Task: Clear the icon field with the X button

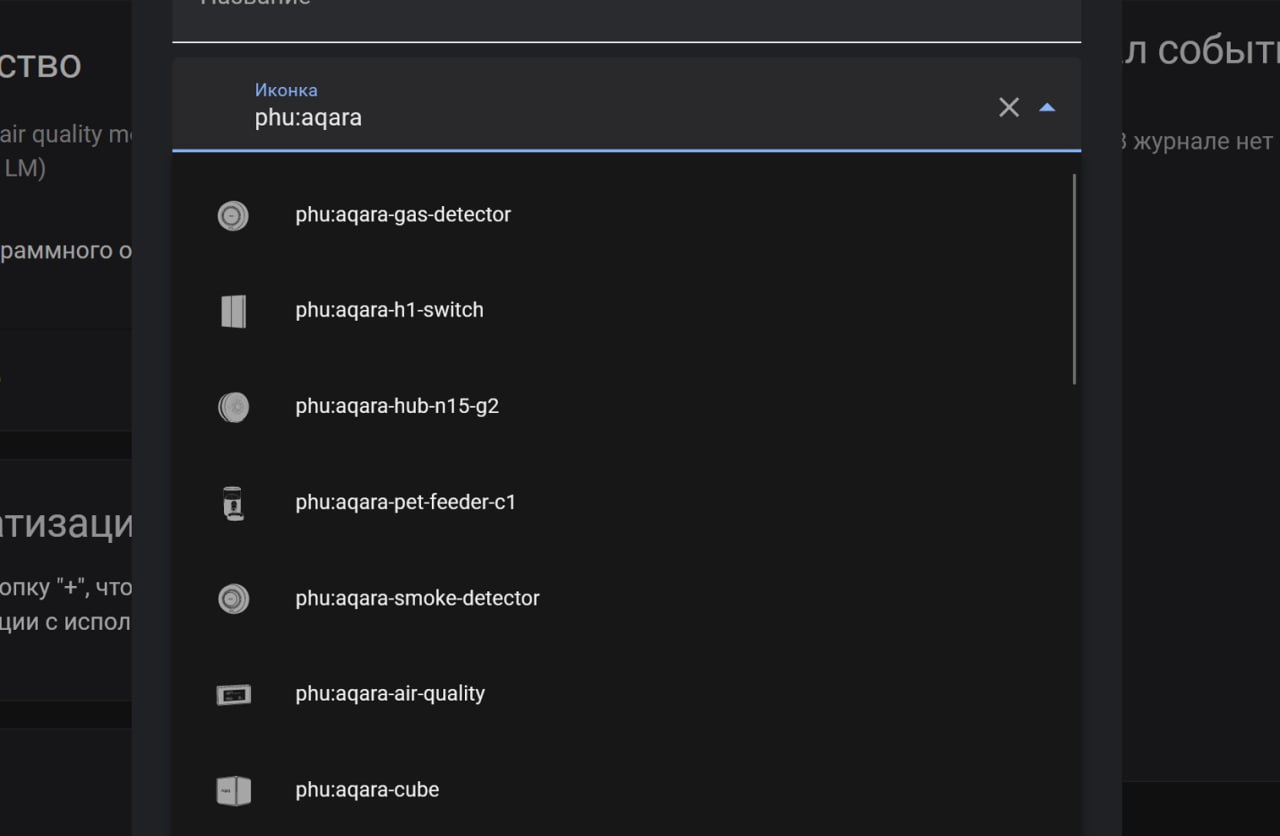Action: click(x=1009, y=107)
